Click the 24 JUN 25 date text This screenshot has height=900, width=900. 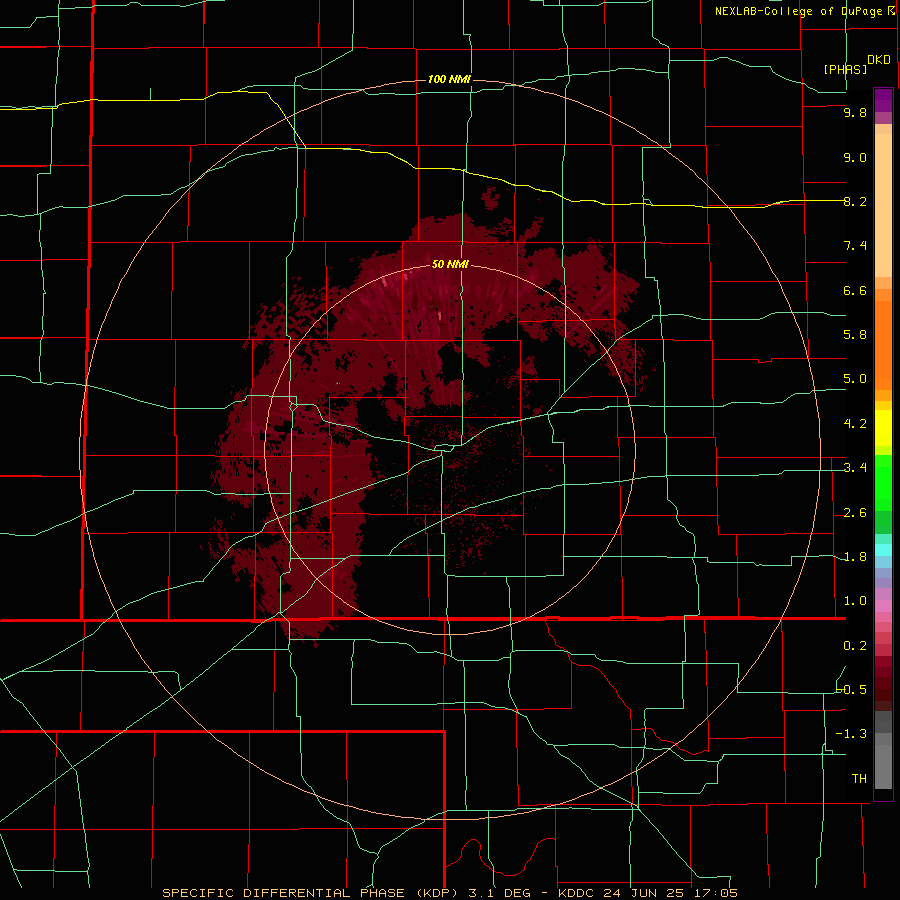(645, 893)
